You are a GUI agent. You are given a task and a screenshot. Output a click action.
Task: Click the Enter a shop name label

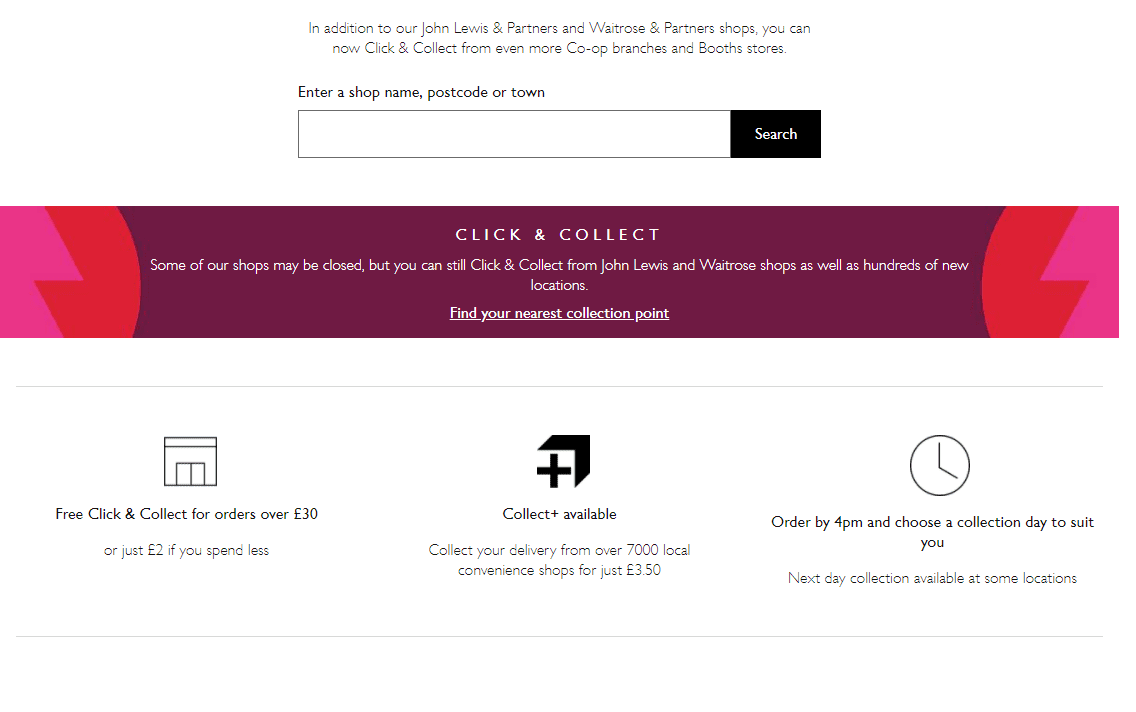[421, 91]
